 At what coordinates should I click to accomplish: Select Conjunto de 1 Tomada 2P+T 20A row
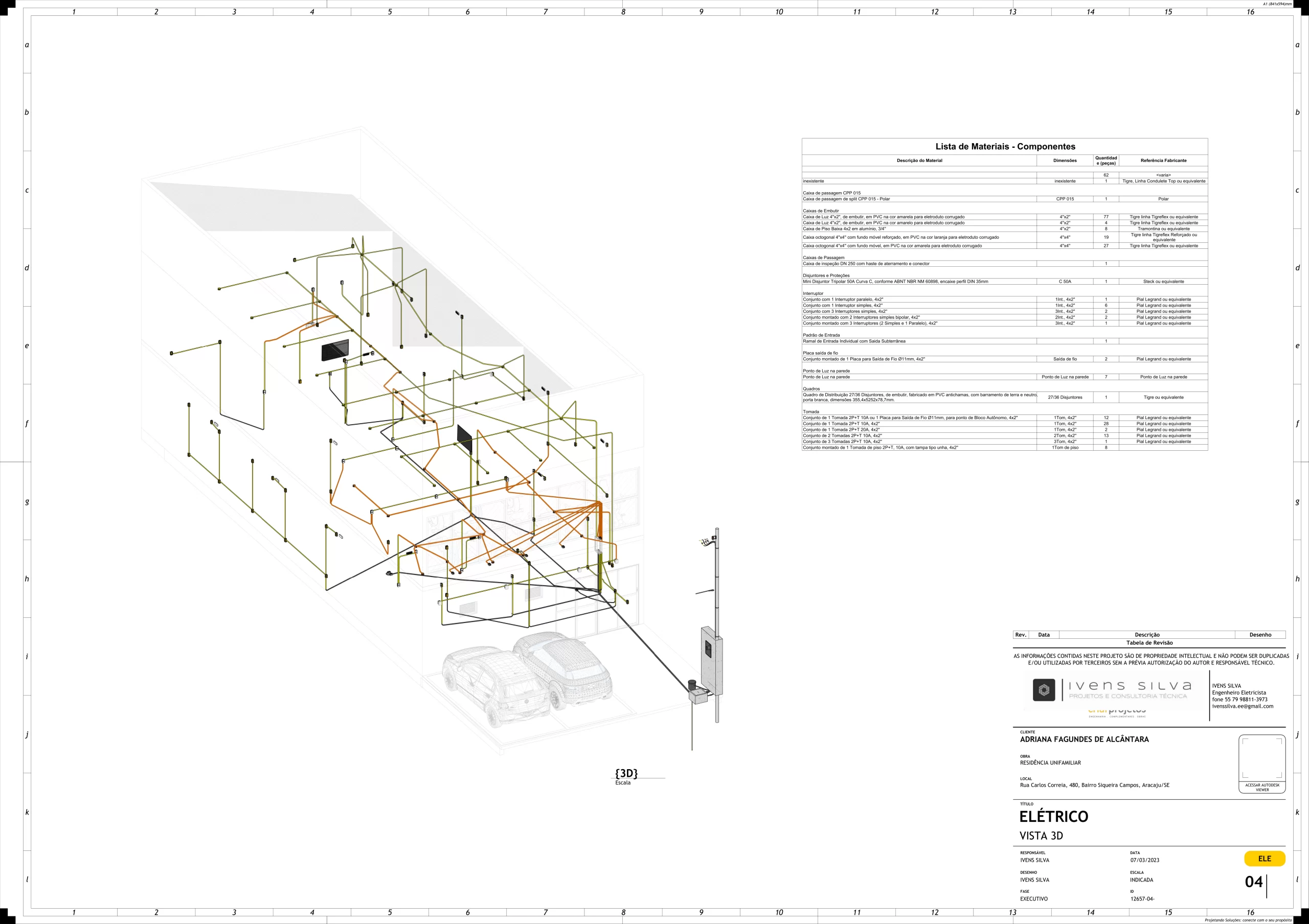click(1005, 429)
